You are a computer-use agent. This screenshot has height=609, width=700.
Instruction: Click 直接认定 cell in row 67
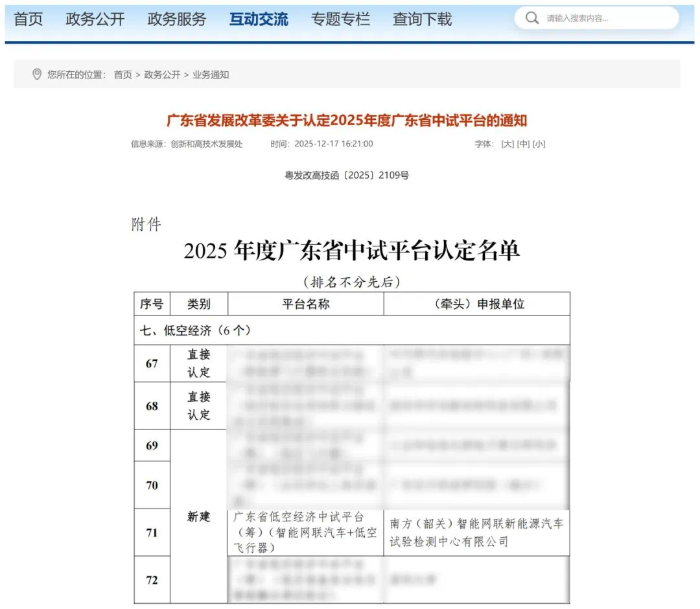coord(199,363)
